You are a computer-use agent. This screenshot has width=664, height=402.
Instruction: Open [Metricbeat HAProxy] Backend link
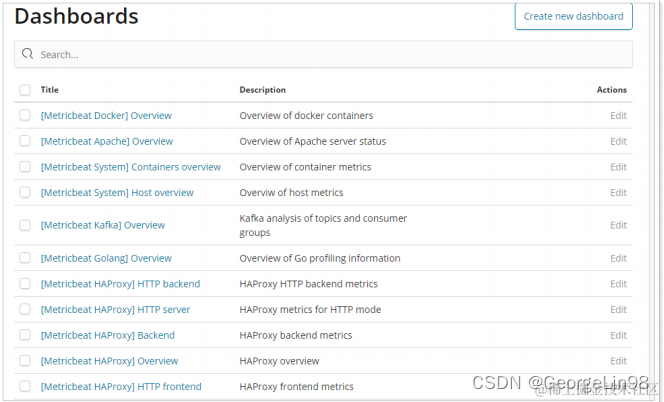[x=108, y=335]
